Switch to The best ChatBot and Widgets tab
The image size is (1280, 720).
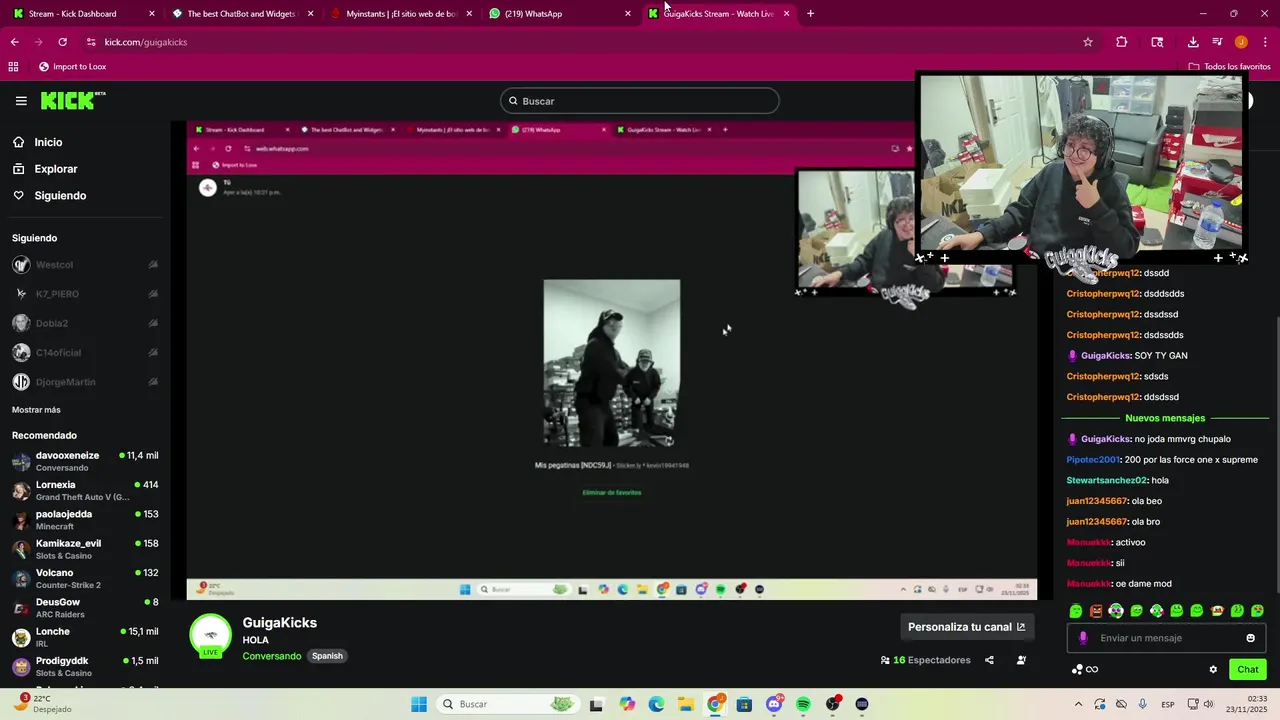click(x=242, y=14)
